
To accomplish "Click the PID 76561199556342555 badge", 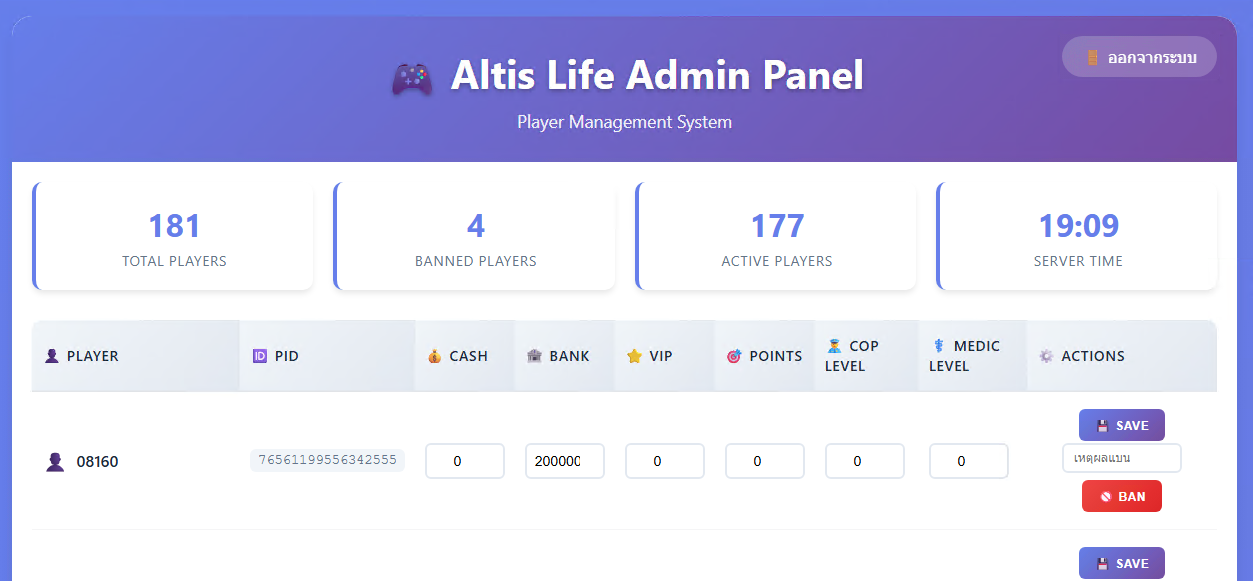I will click(x=327, y=460).
